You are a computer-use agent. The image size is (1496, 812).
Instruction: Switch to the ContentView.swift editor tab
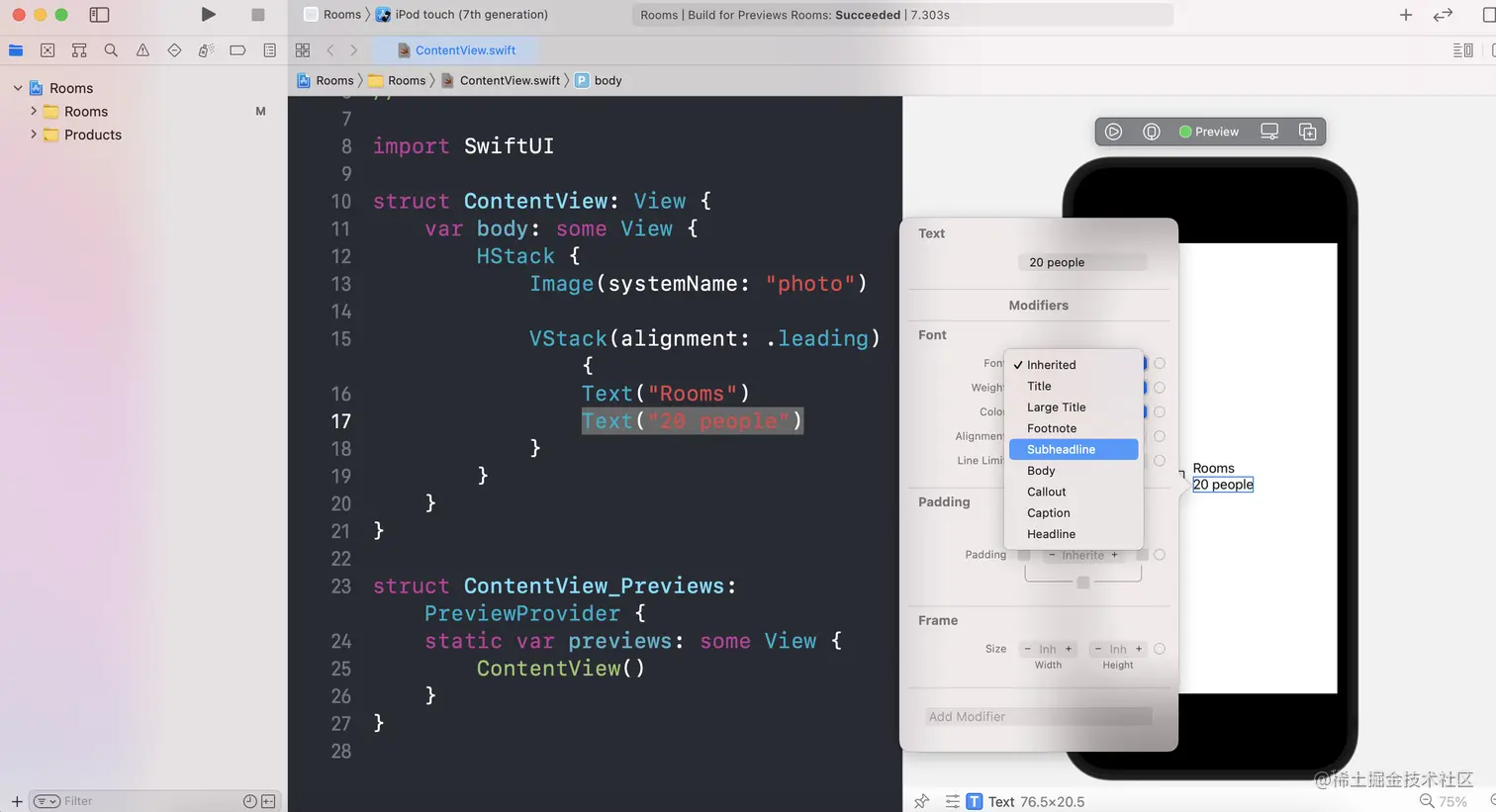[x=456, y=50]
